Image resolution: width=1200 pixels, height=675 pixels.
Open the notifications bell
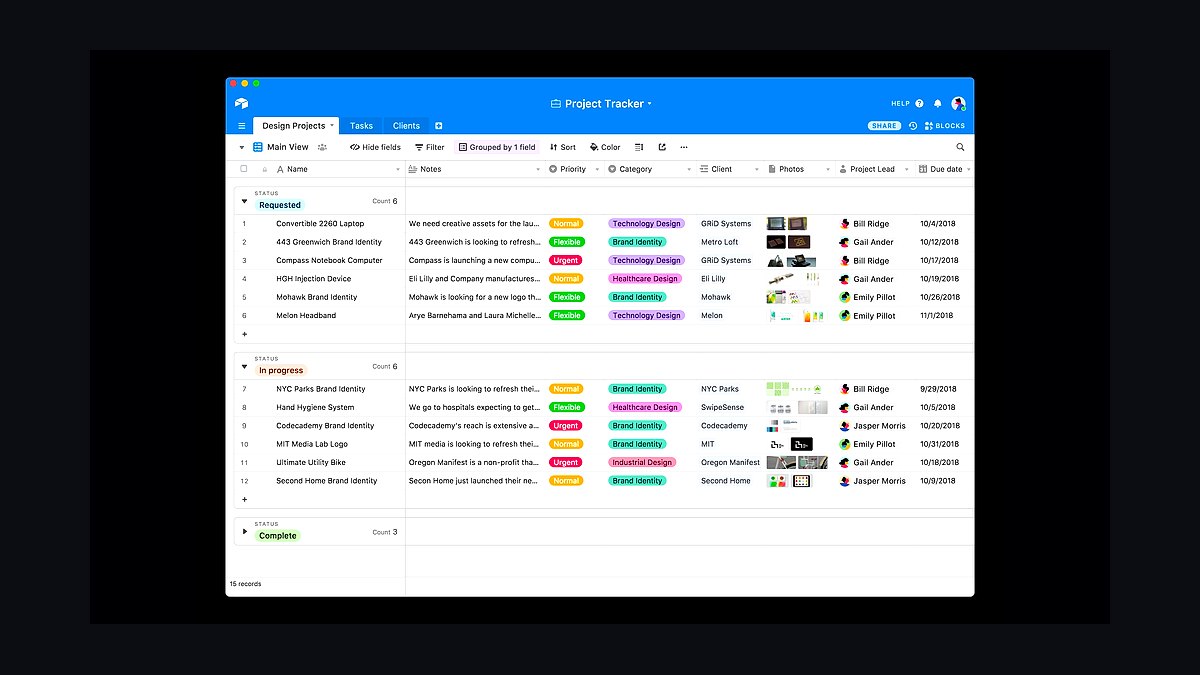click(938, 103)
